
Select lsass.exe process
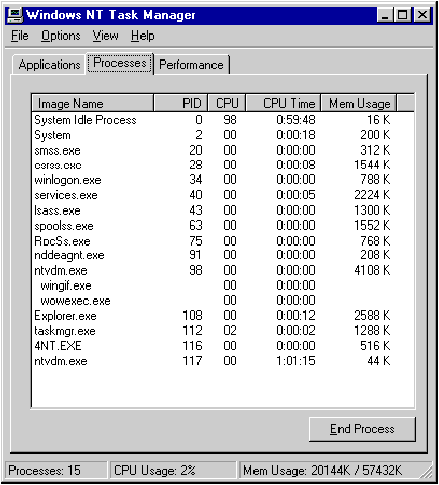click(223, 210)
